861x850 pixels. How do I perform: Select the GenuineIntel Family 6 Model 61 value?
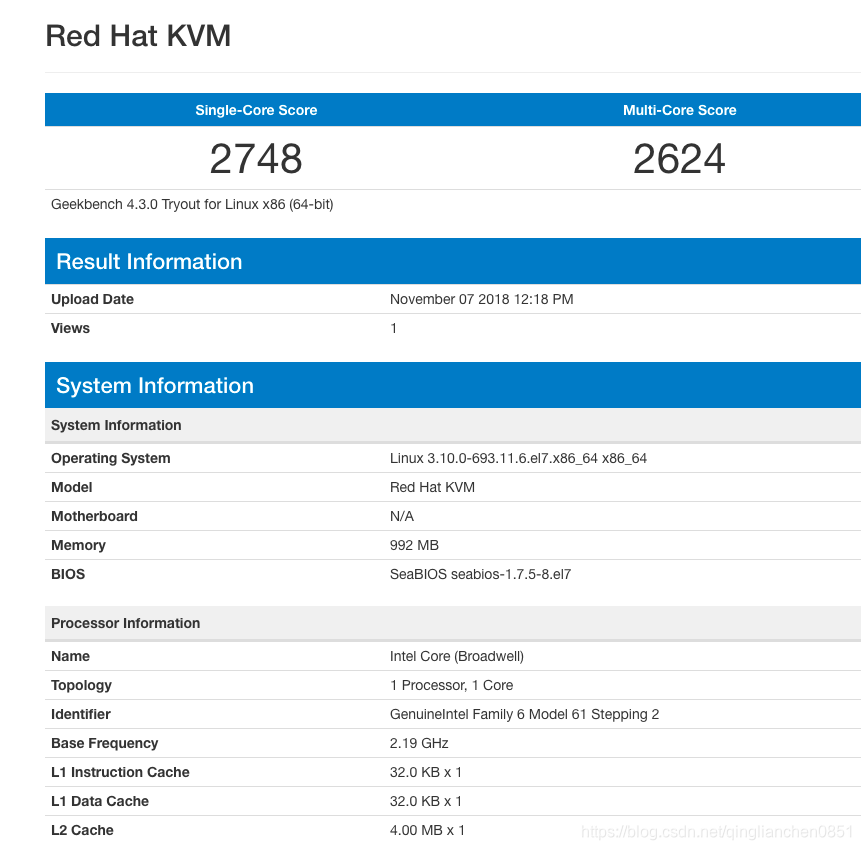(x=524, y=714)
